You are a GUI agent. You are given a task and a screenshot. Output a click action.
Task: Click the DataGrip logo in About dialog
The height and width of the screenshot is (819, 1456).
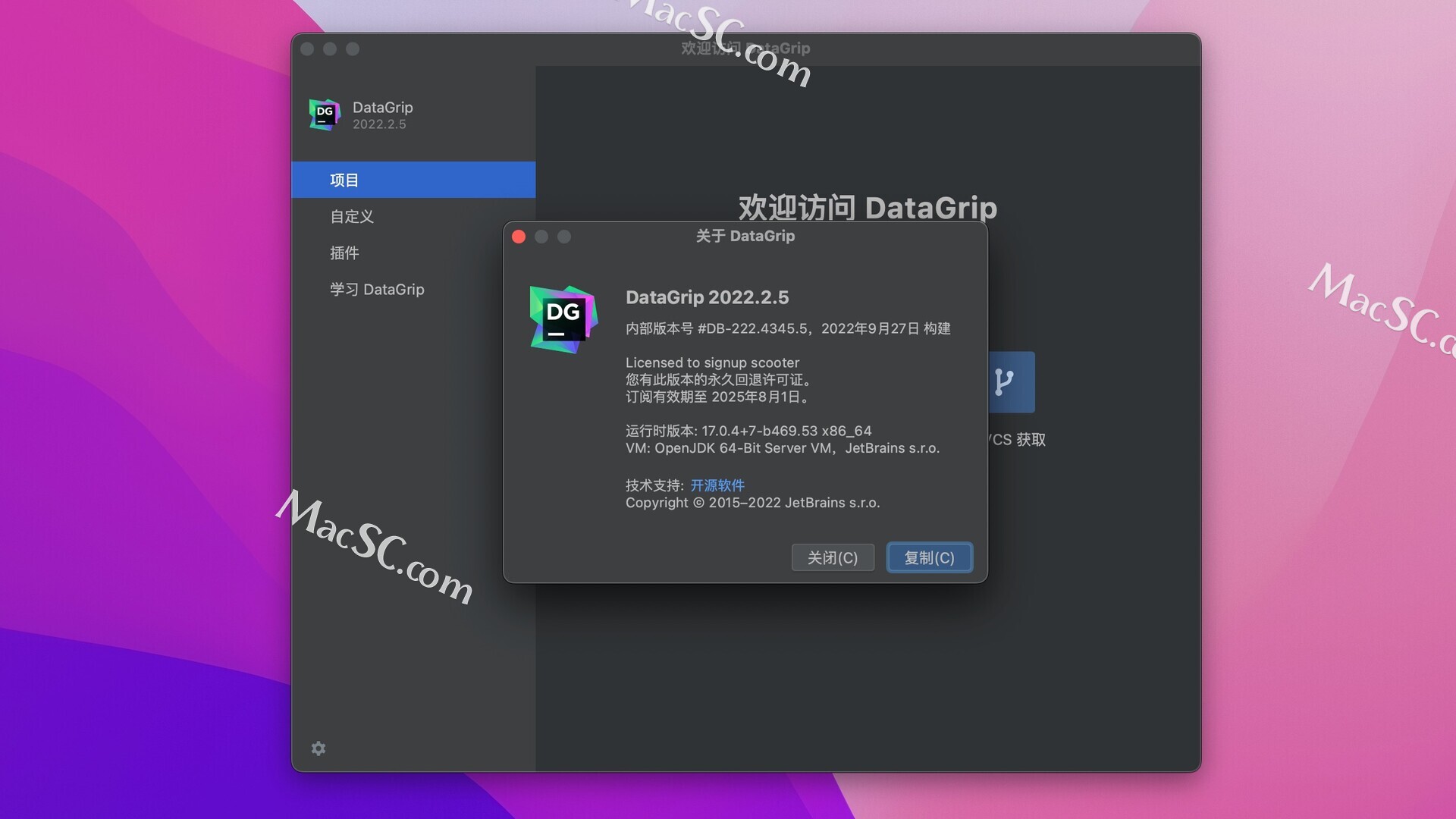click(x=563, y=319)
